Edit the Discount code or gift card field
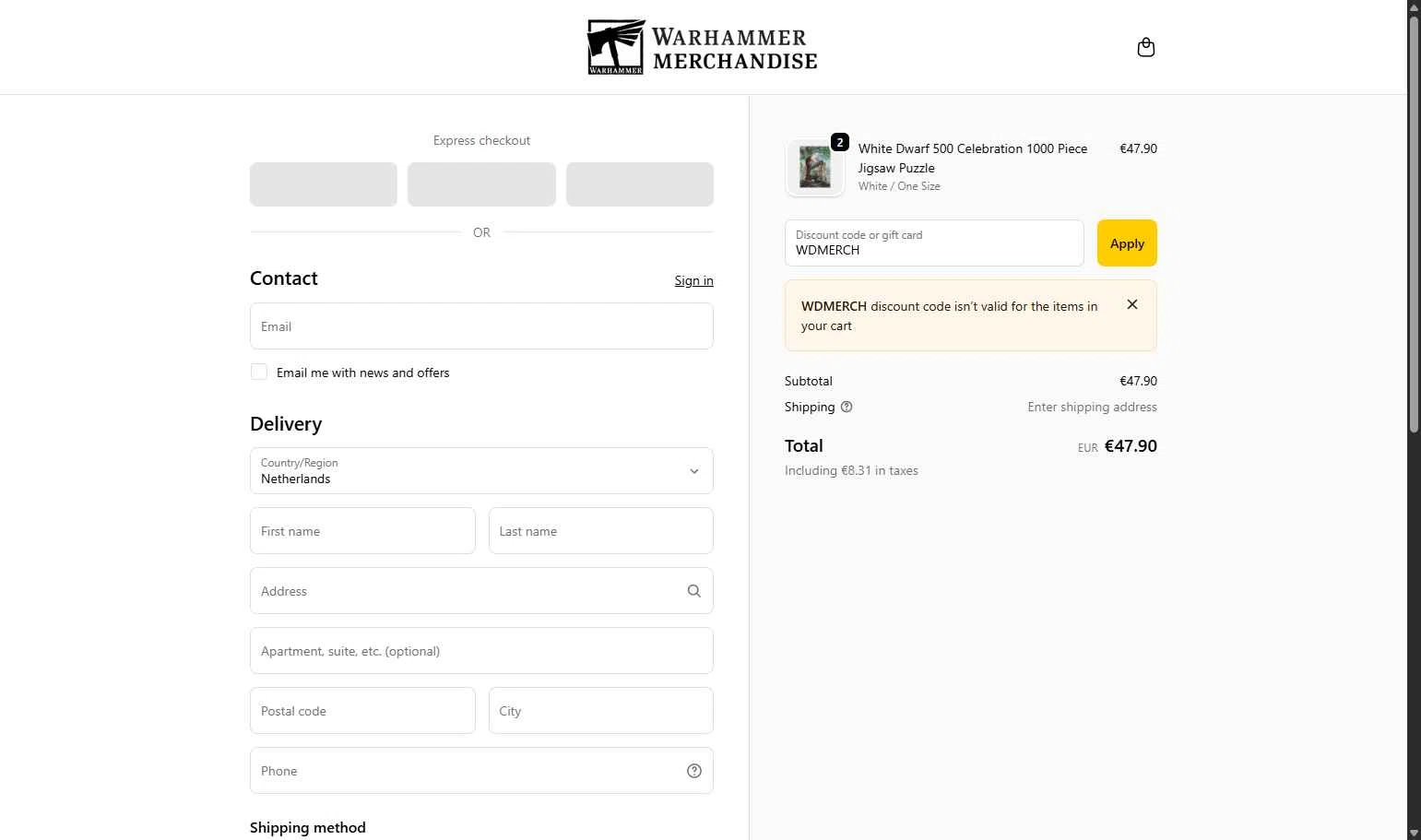Screen dimensions: 1421x840 (x=934, y=243)
